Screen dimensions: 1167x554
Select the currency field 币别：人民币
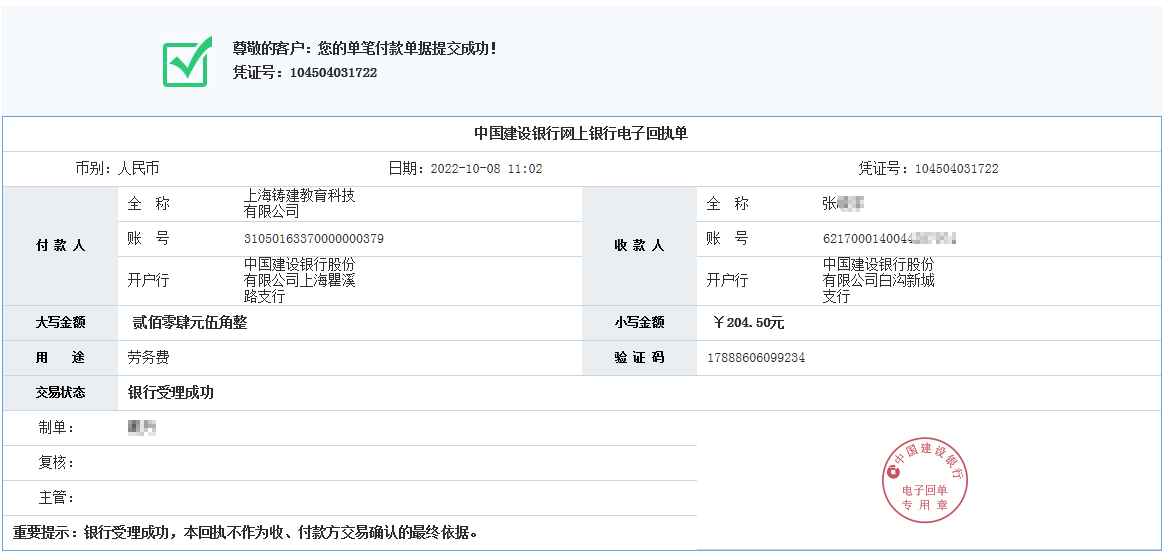[x=117, y=169]
